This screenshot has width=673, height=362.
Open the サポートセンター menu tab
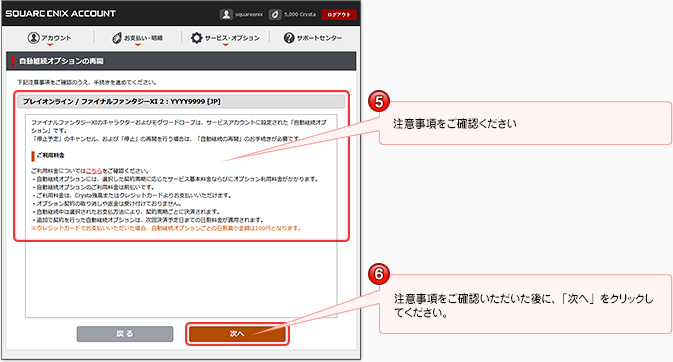tap(312, 38)
